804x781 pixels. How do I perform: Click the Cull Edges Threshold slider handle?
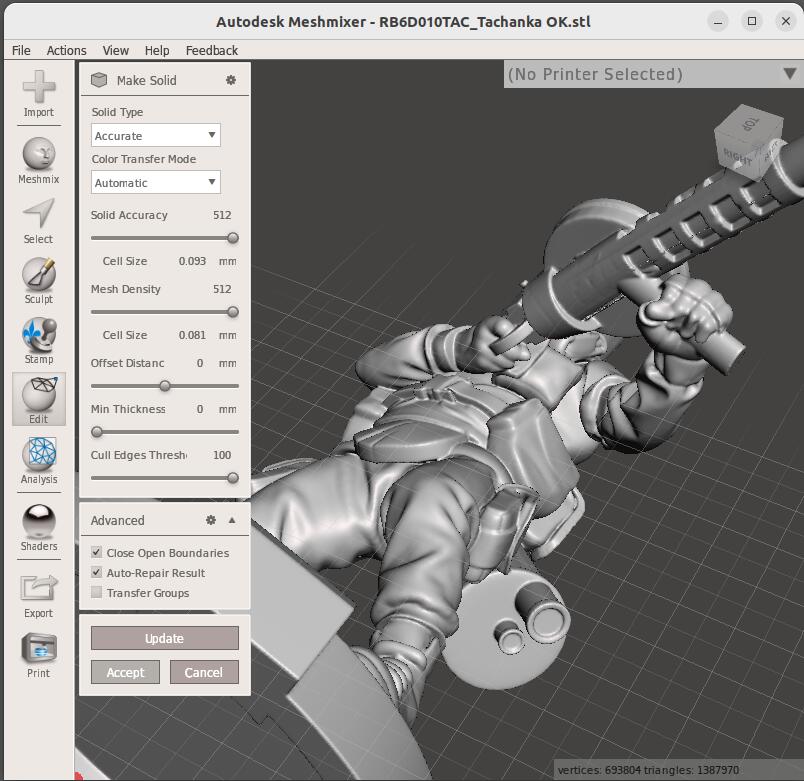tap(233, 478)
